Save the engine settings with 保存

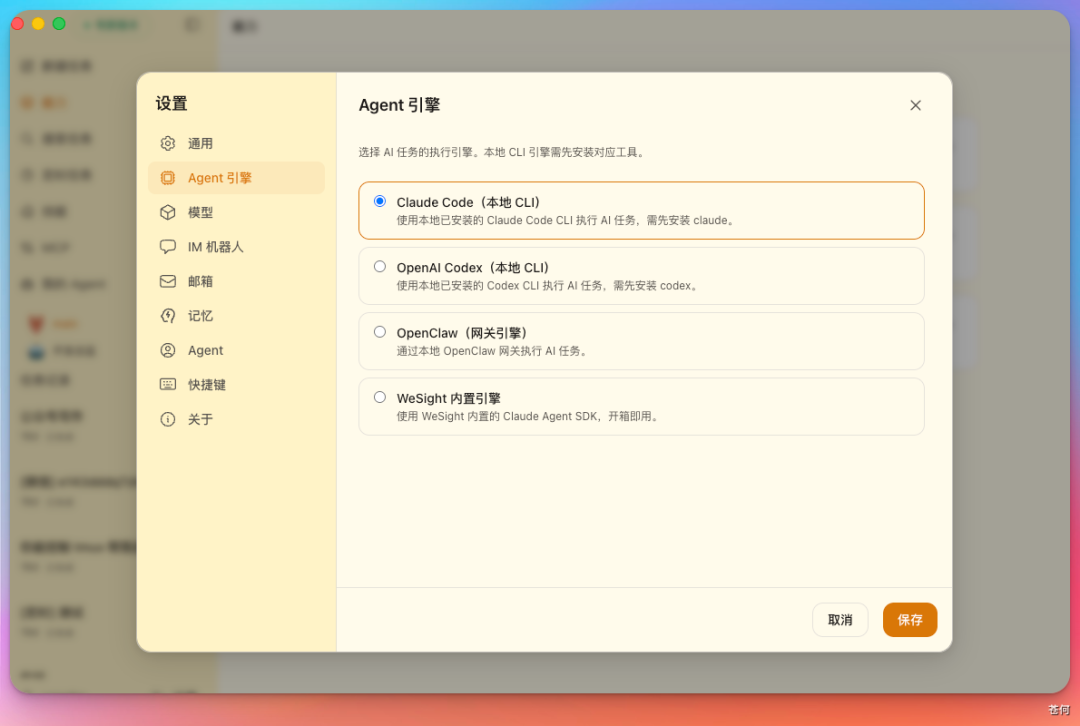(909, 620)
